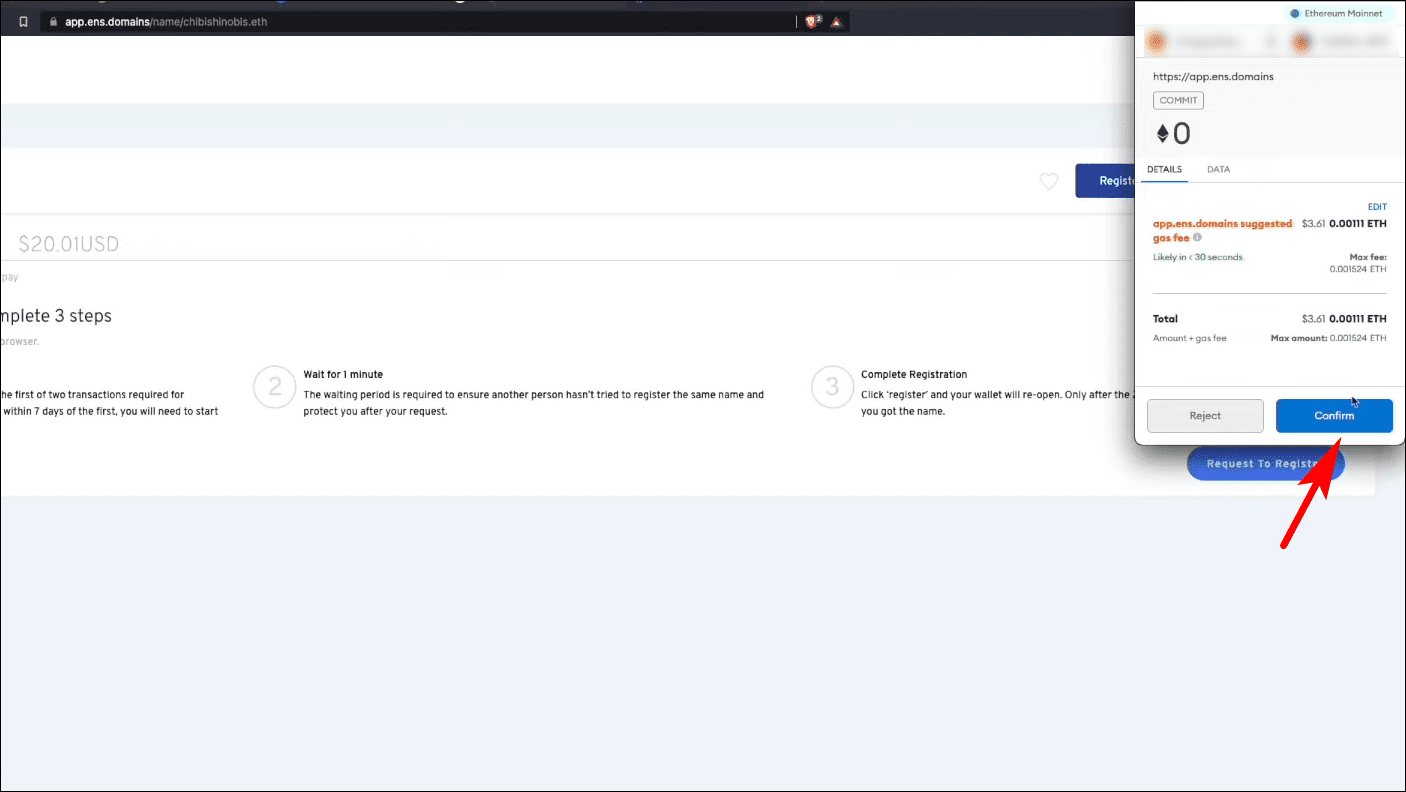Click the 'Max fee:' label
Viewport: 1406px width, 792px height.
(1369, 258)
